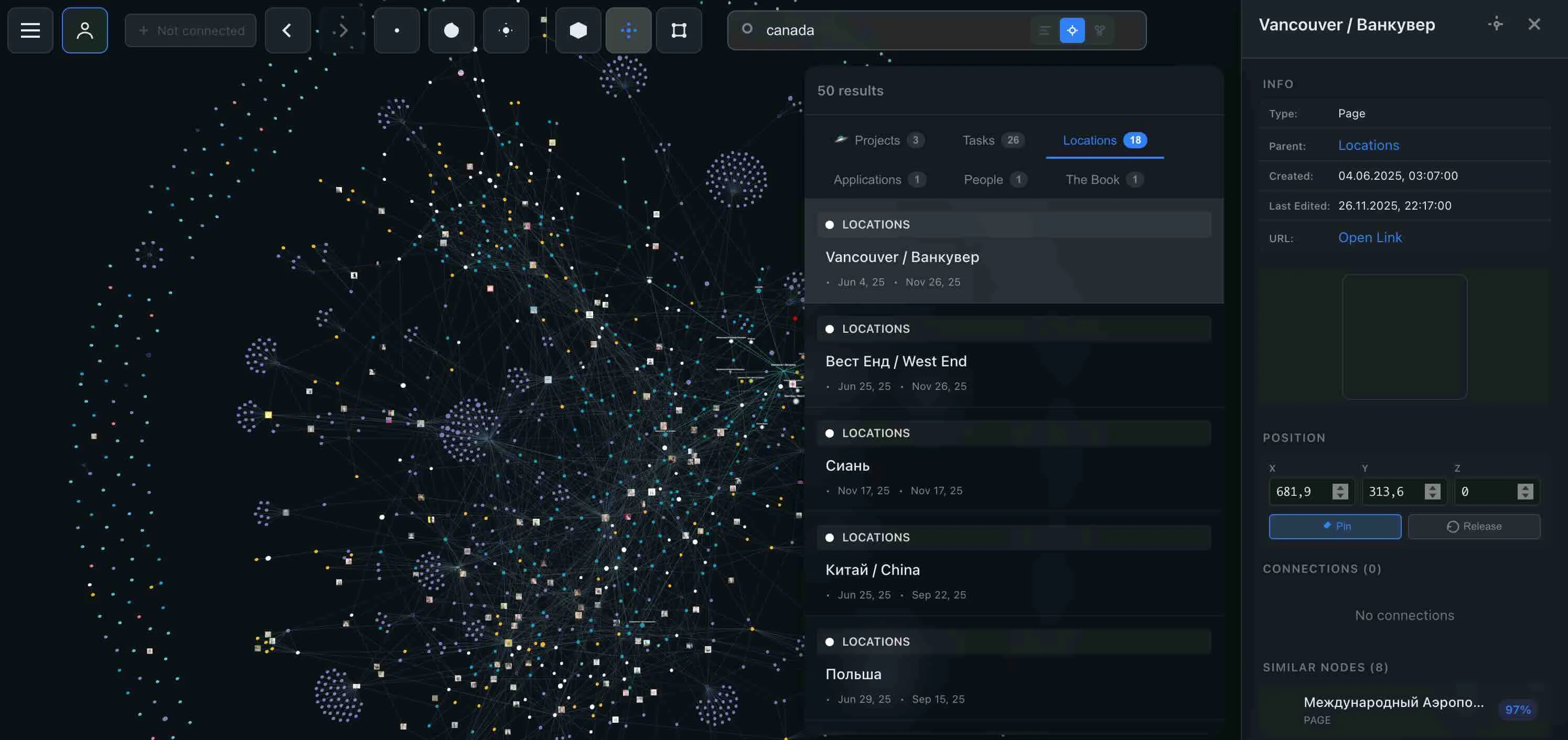Open the Locations parent link
1568x740 pixels.
coord(1368,145)
